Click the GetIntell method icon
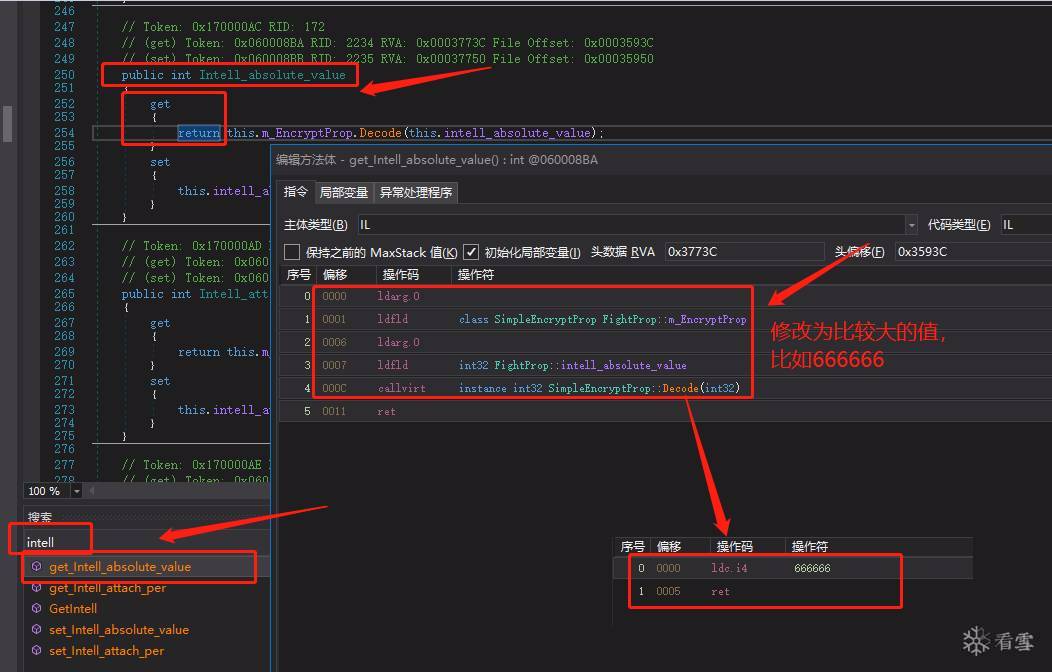Viewport: 1052px width, 672px height. [37, 609]
